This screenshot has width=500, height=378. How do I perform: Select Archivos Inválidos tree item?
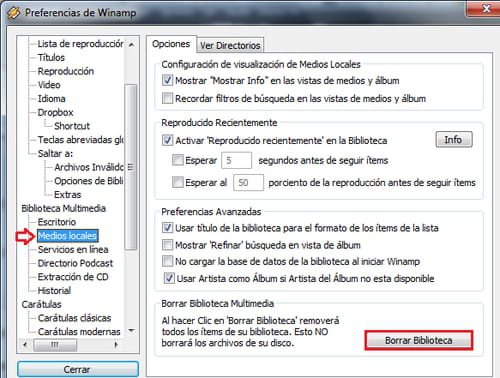coord(89,167)
